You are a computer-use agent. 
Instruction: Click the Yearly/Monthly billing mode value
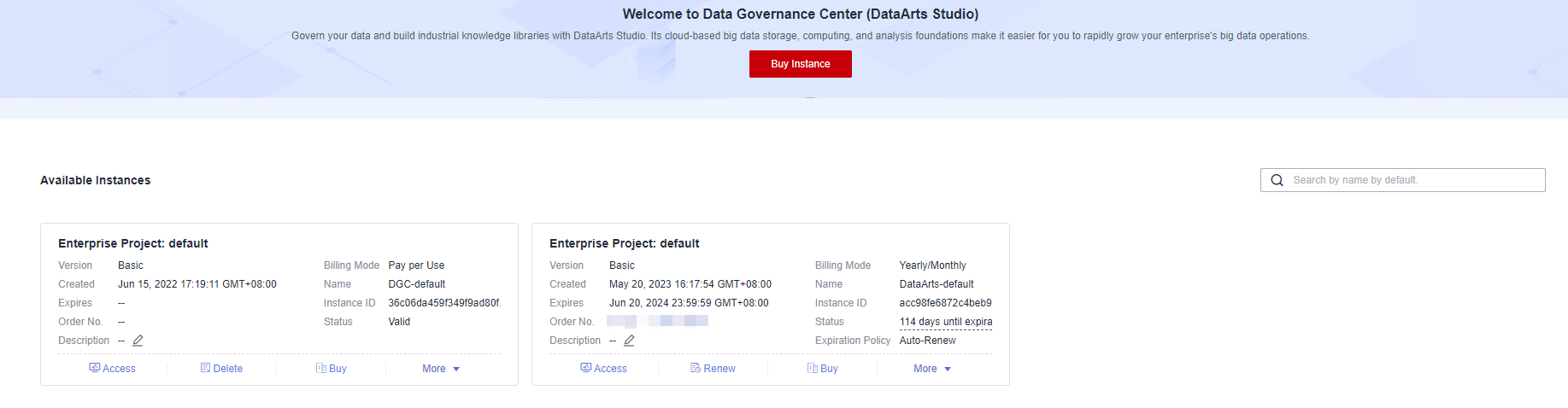pyautogui.click(x=933, y=265)
